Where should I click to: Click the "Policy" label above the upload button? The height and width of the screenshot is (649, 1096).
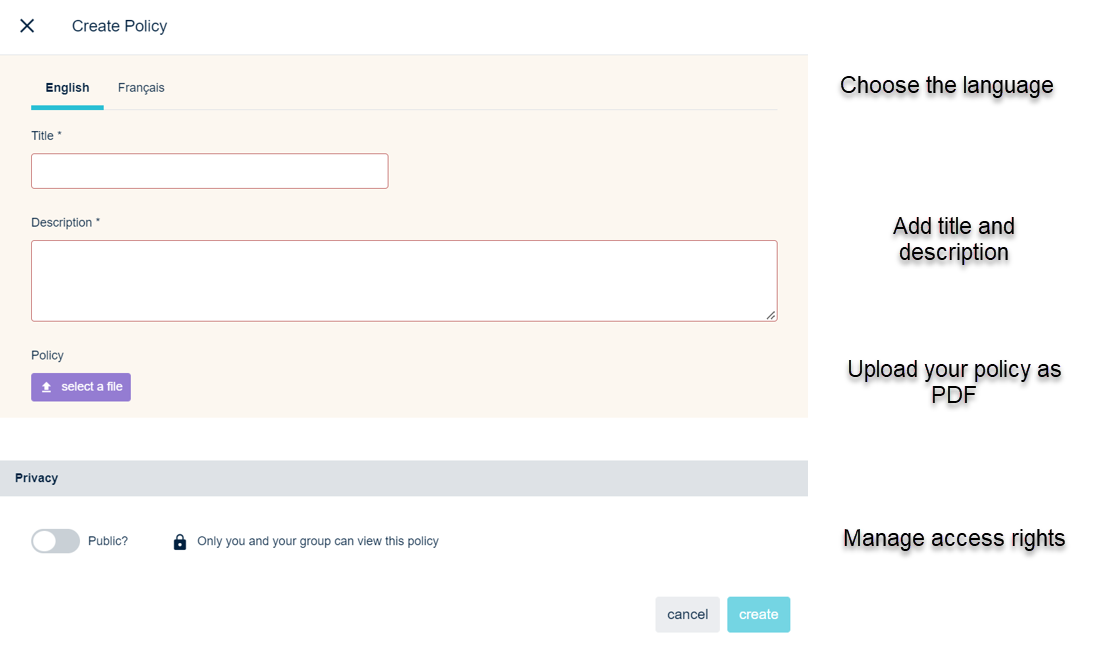click(47, 355)
